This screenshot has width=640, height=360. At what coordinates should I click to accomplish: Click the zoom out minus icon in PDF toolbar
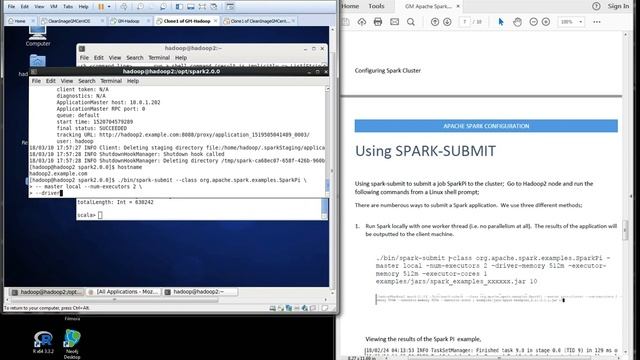[x=533, y=22]
